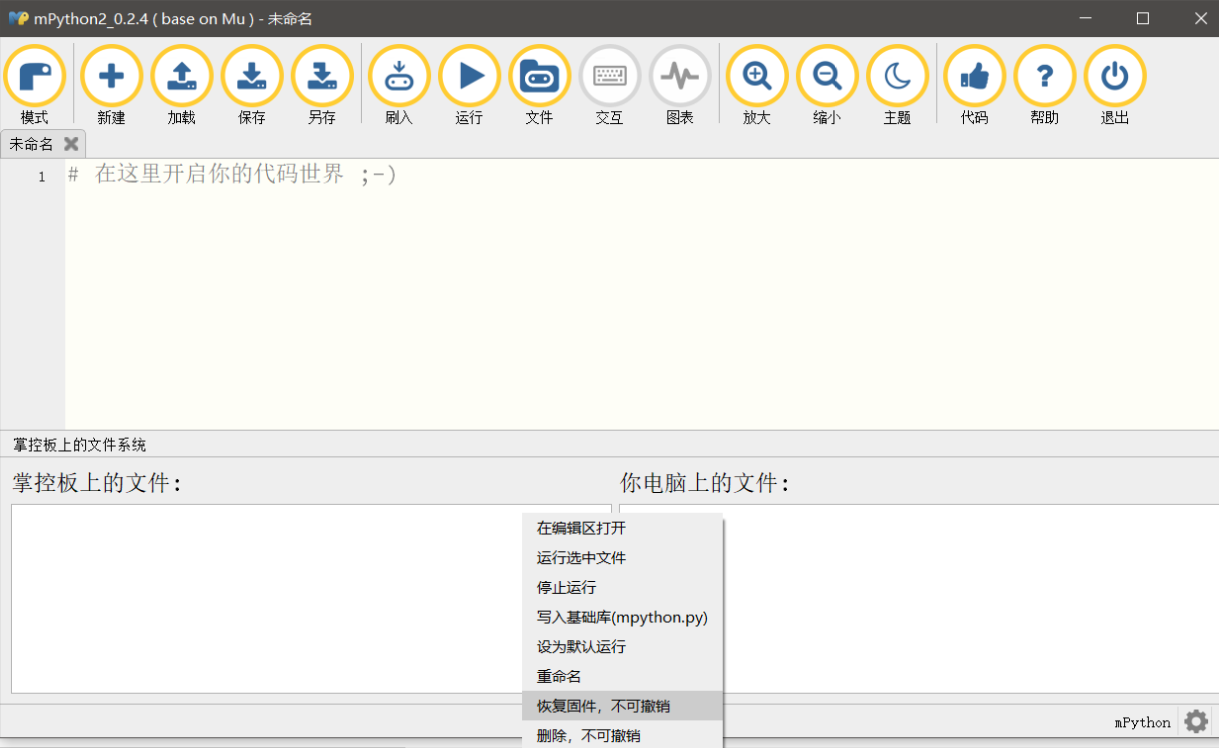1219x748 pixels.
Task: Maximize the mPython2 window
Action: pos(1143,18)
